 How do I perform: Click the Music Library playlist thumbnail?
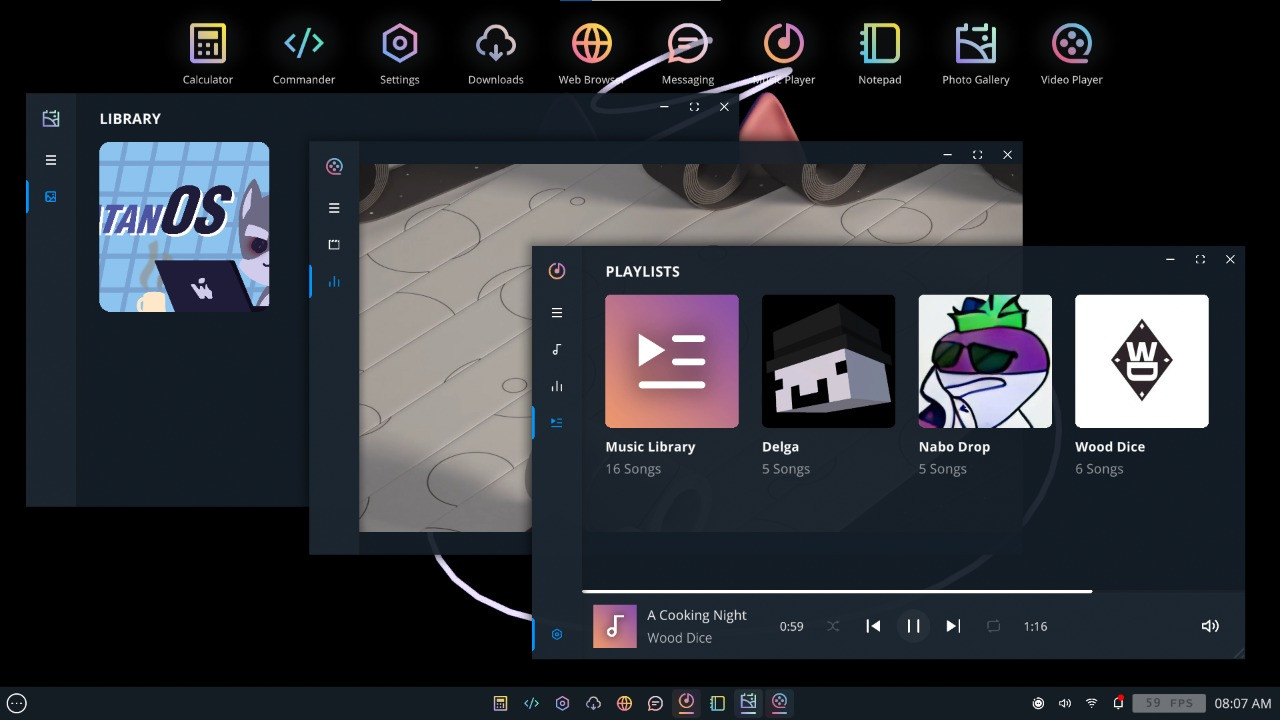click(671, 361)
